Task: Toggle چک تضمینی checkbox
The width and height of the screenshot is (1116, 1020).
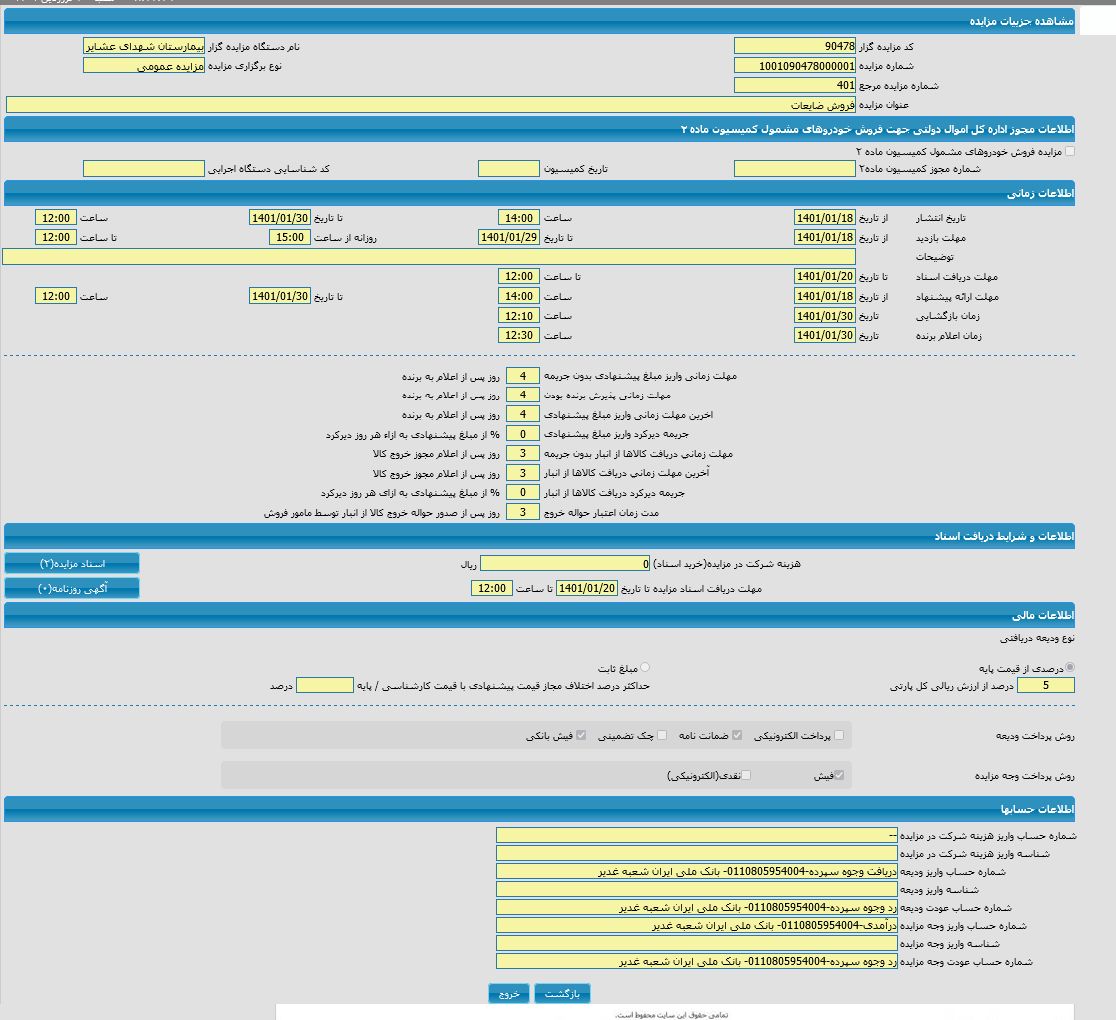Action: point(661,735)
